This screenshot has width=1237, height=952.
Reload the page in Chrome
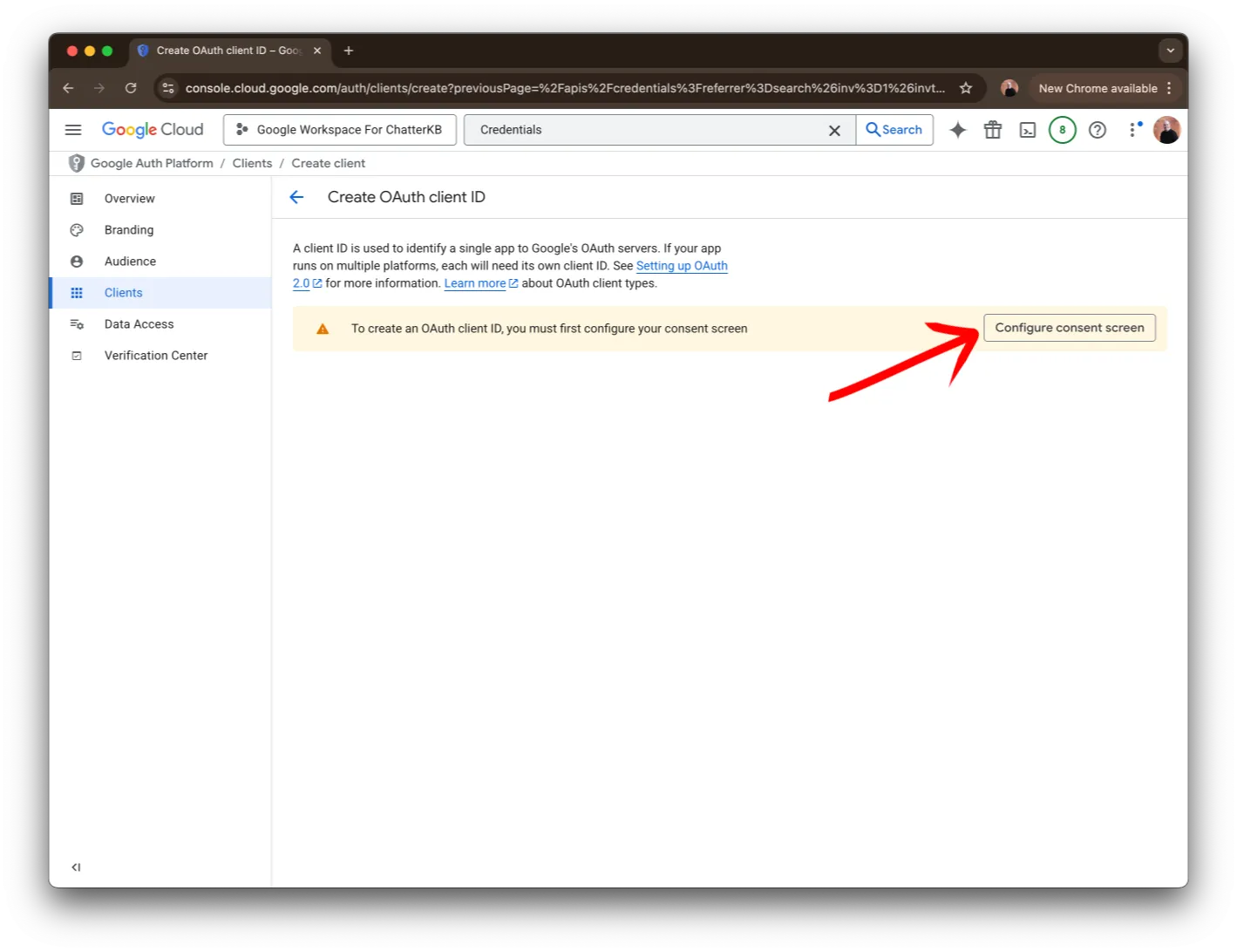tap(131, 88)
